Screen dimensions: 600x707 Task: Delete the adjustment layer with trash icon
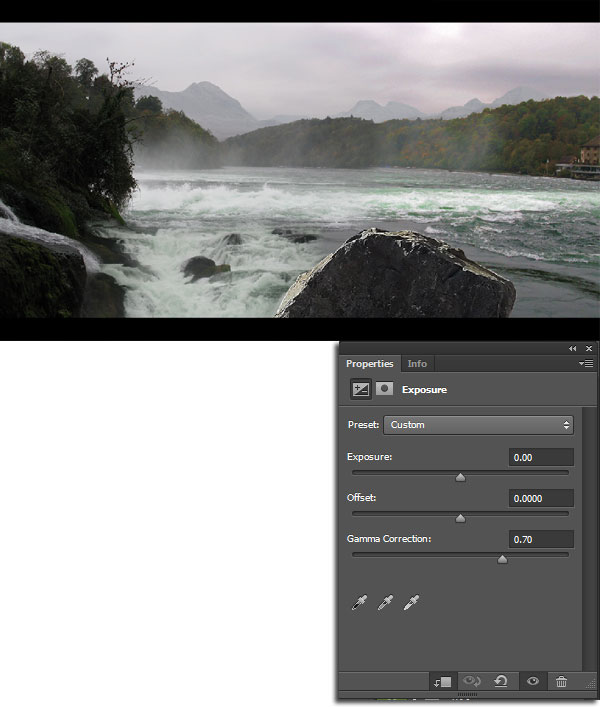pos(561,681)
